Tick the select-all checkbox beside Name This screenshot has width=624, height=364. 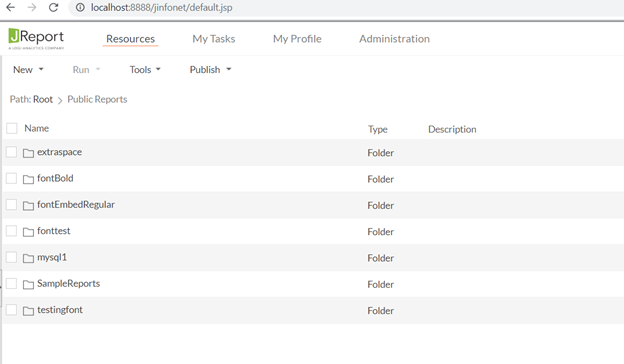[x=12, y=128]
